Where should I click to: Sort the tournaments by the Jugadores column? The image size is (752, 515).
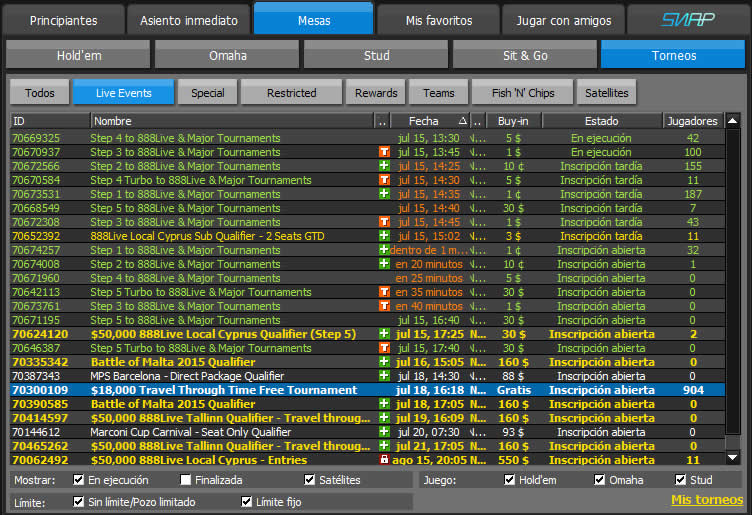coord(693,121)
